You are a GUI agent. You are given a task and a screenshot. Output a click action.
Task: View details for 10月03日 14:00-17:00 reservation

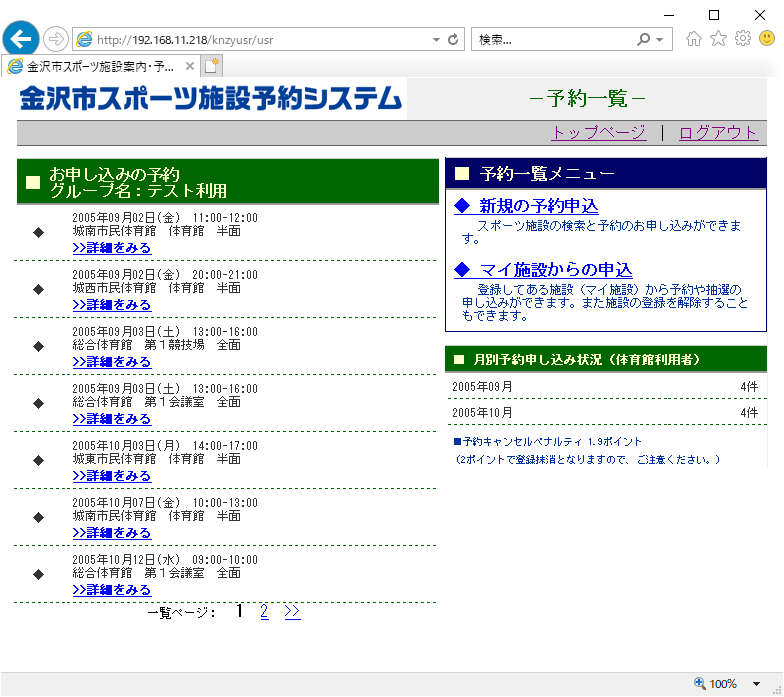tap(112, 476)
